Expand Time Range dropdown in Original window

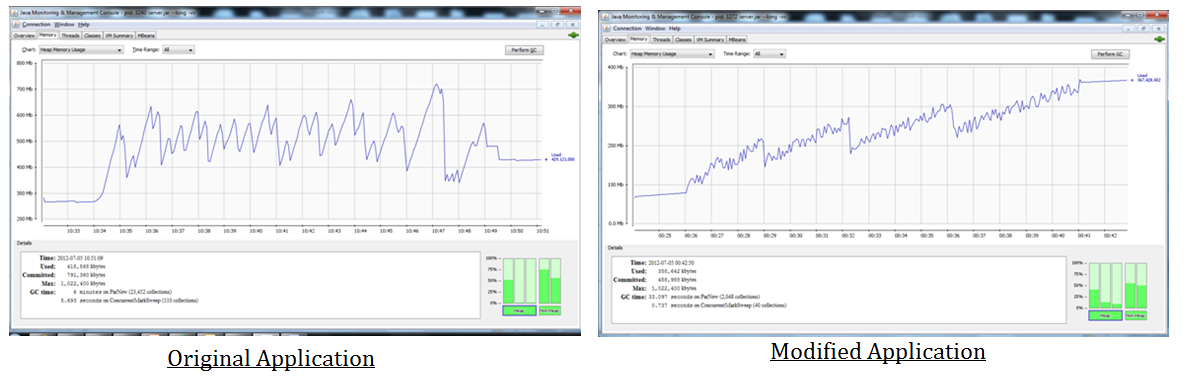pyautogui.click(x=179, y=49)
